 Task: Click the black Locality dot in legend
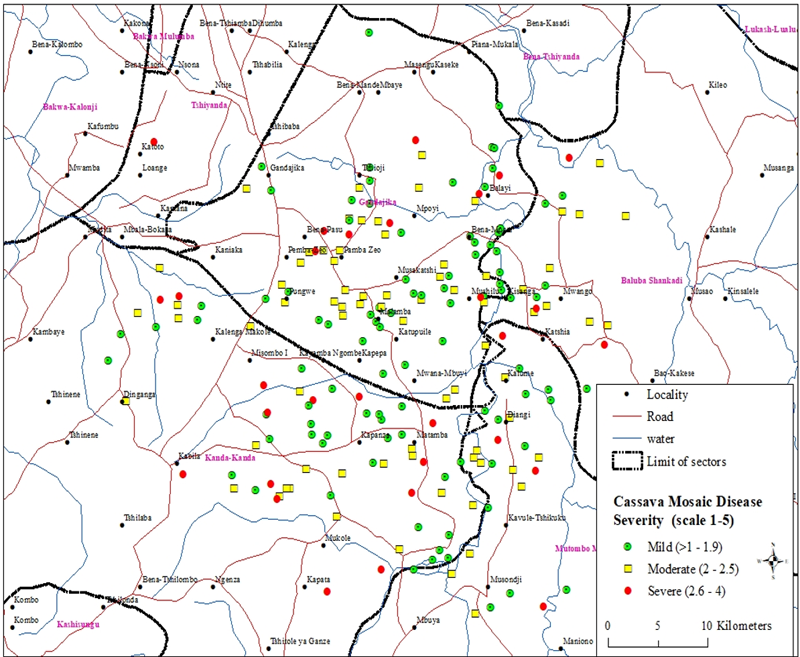(x=627, y=396)
